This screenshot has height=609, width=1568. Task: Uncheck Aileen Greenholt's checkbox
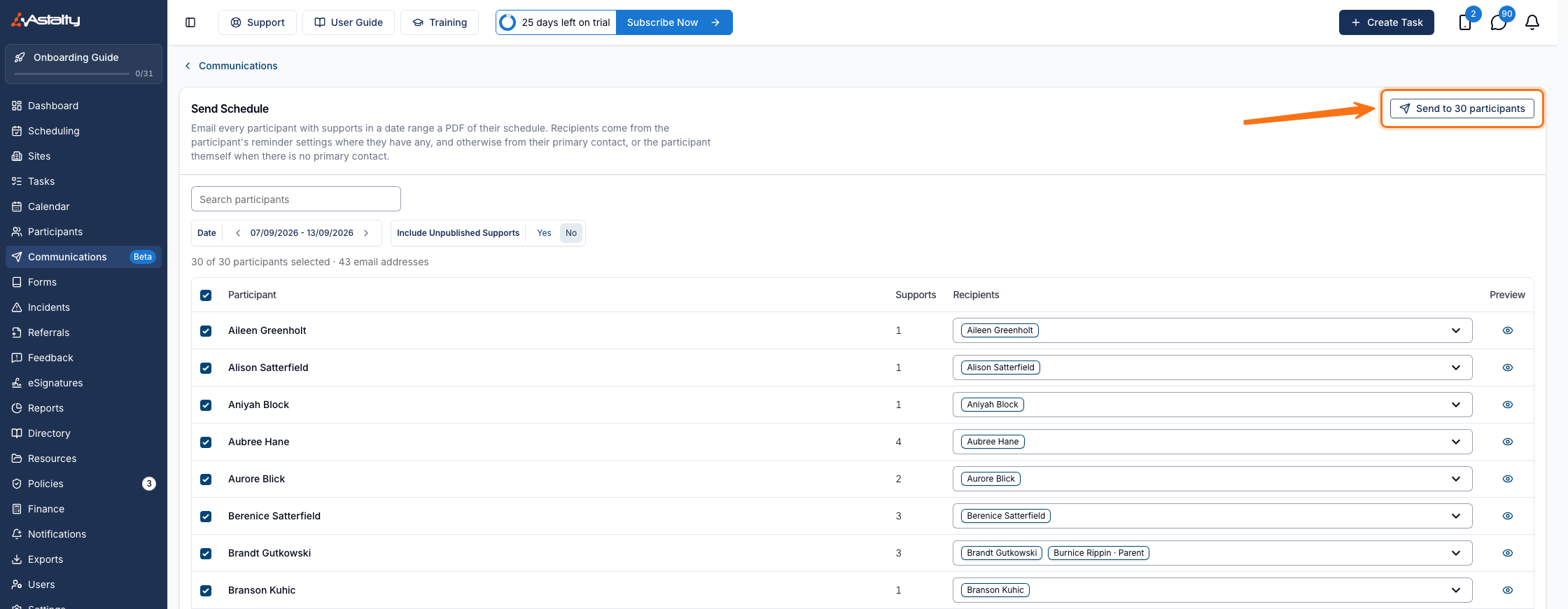click(206, 331)
